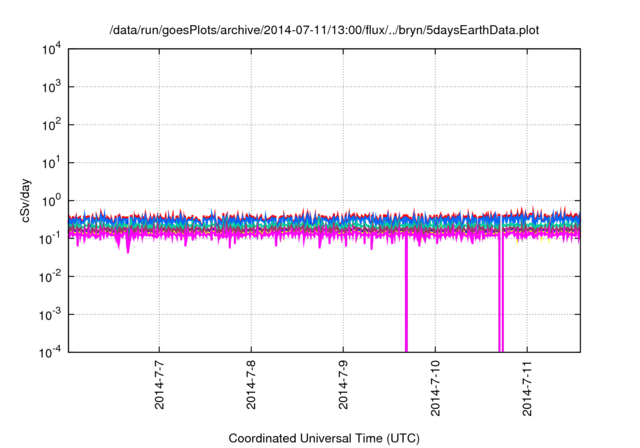640x448 pixels.
Task: Click the double magenta dropout spike before 2014-7-11
Action: [x=501, y=296]
